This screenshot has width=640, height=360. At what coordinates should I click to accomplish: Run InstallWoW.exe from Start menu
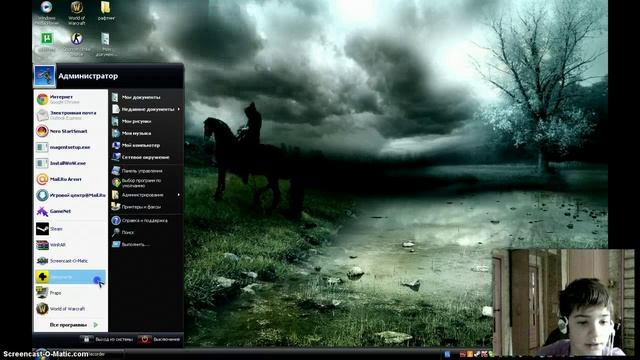point(70,163)
